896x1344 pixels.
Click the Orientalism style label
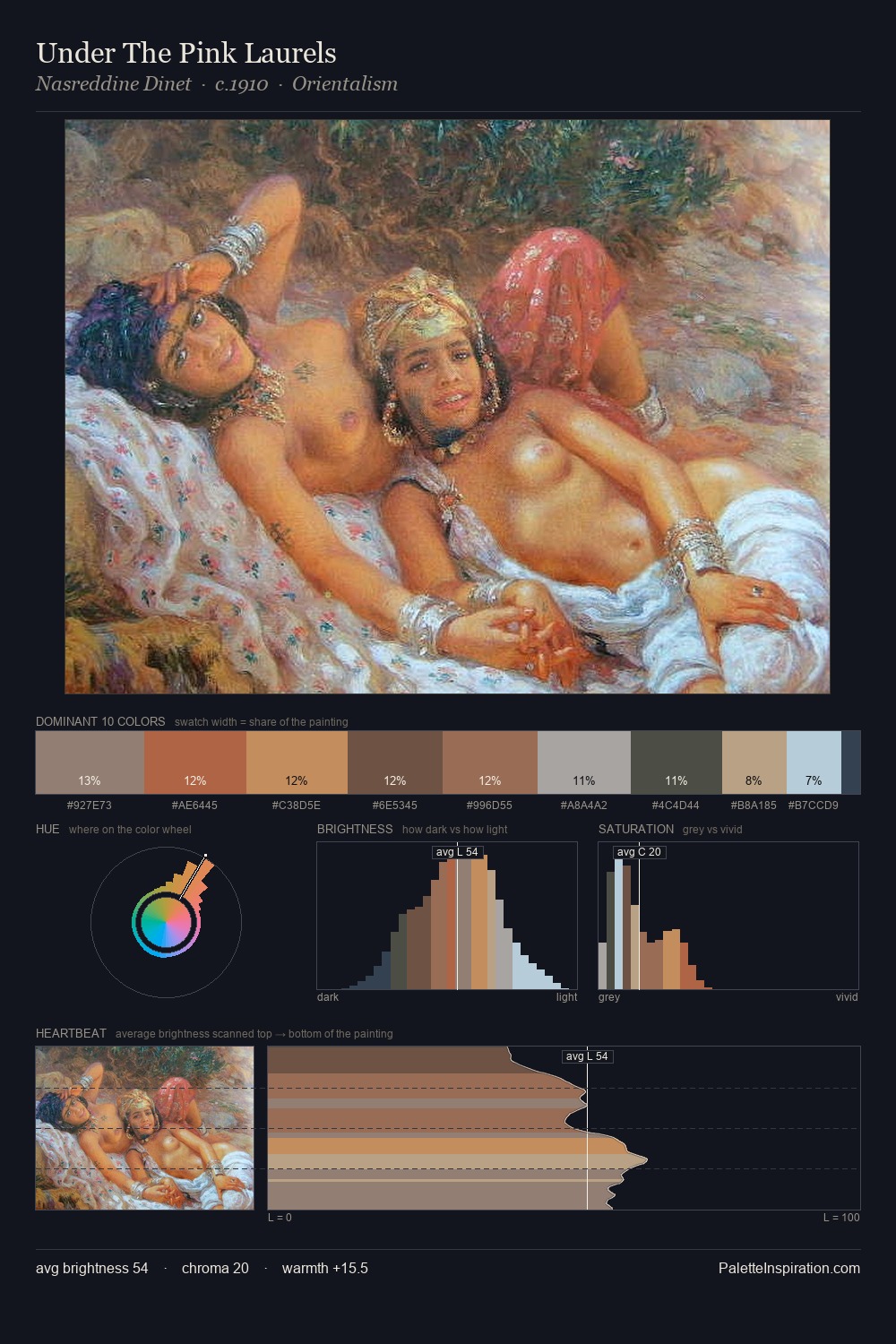point(345,84)
